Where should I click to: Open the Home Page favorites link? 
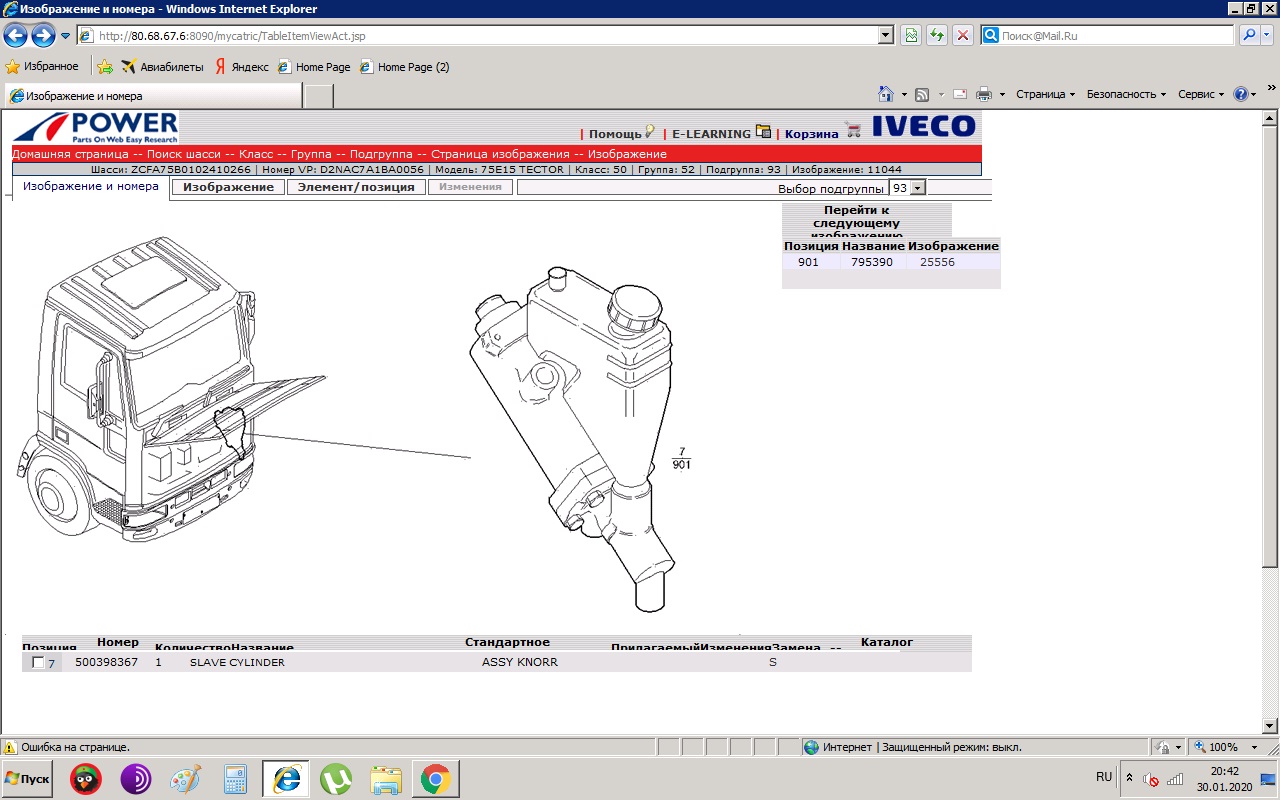(x=314, y=67)
